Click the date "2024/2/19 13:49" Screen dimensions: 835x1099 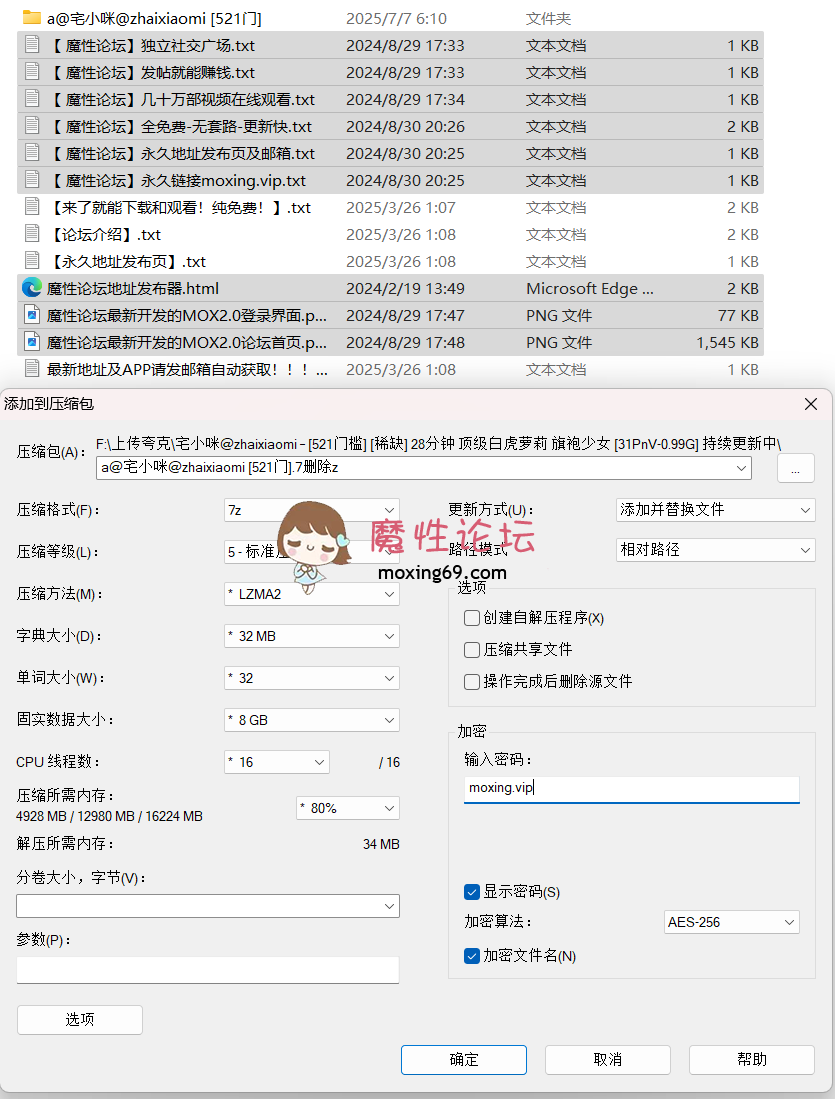(405, 288)
